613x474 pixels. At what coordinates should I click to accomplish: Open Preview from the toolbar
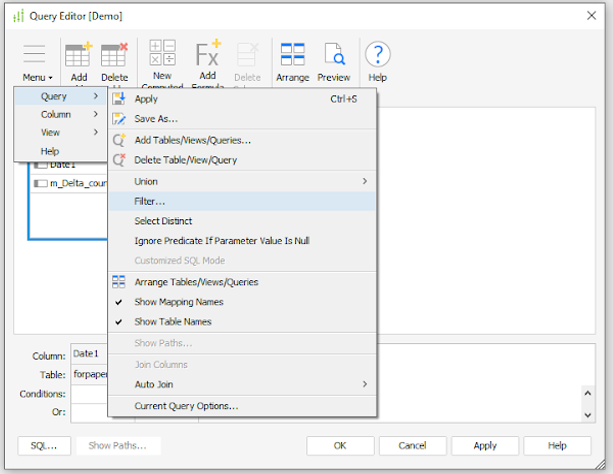[333, 60]
